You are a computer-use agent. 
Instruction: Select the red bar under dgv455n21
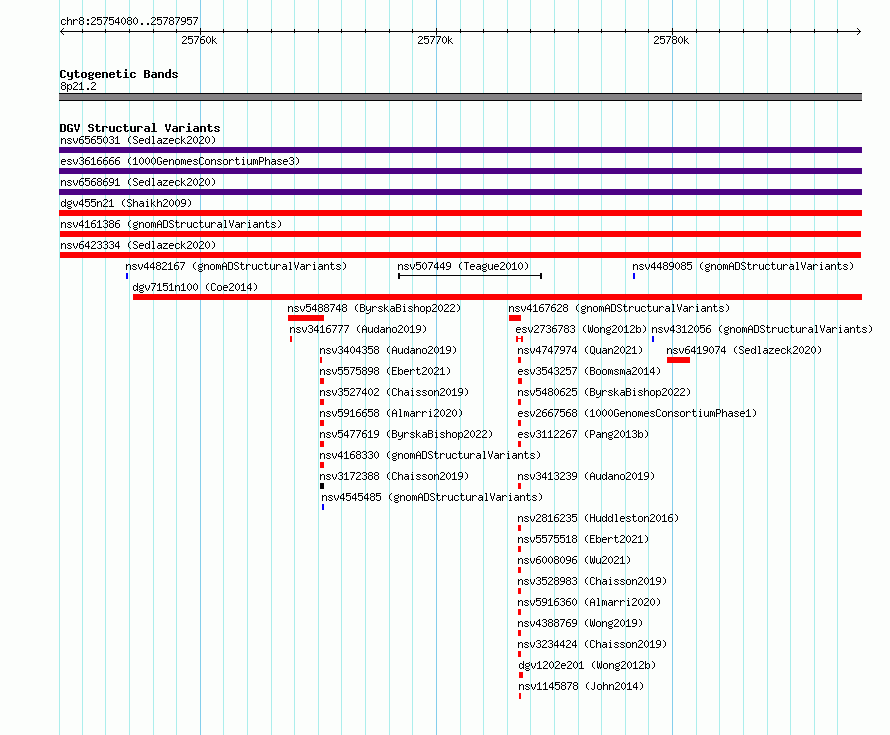pyautogui.click(x=460, y=213)
